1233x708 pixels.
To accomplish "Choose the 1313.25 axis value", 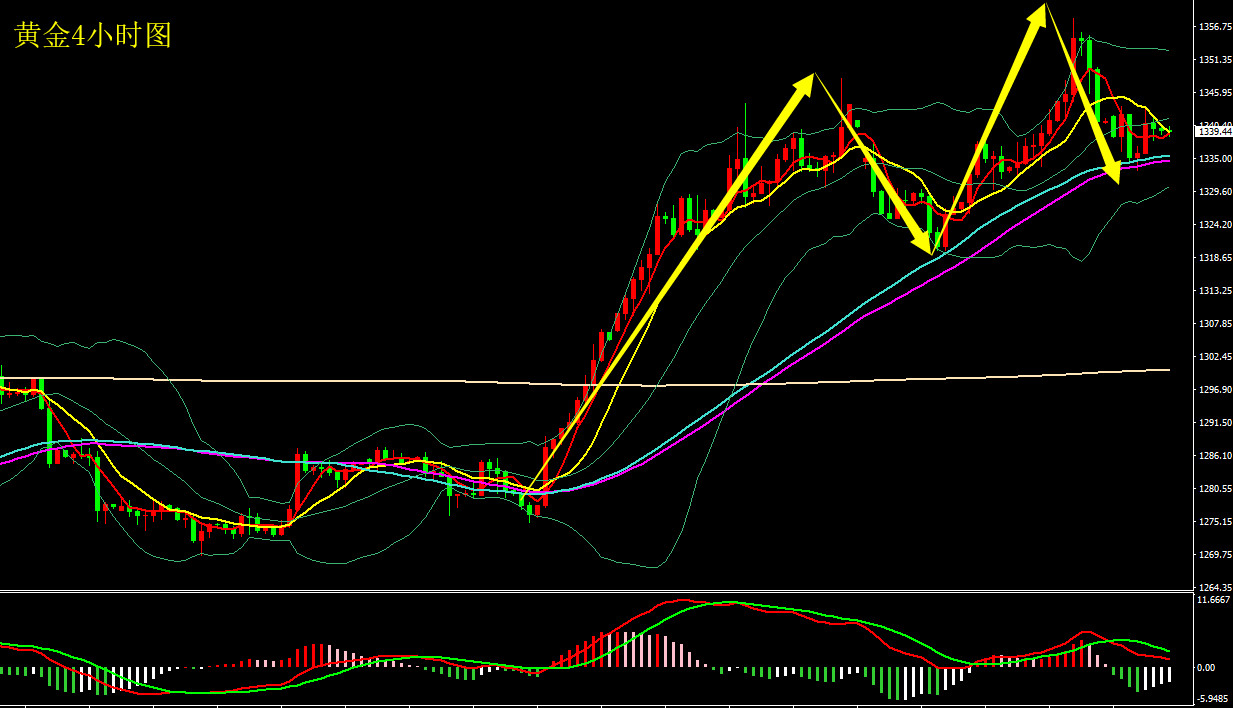I will (1215, 291).
